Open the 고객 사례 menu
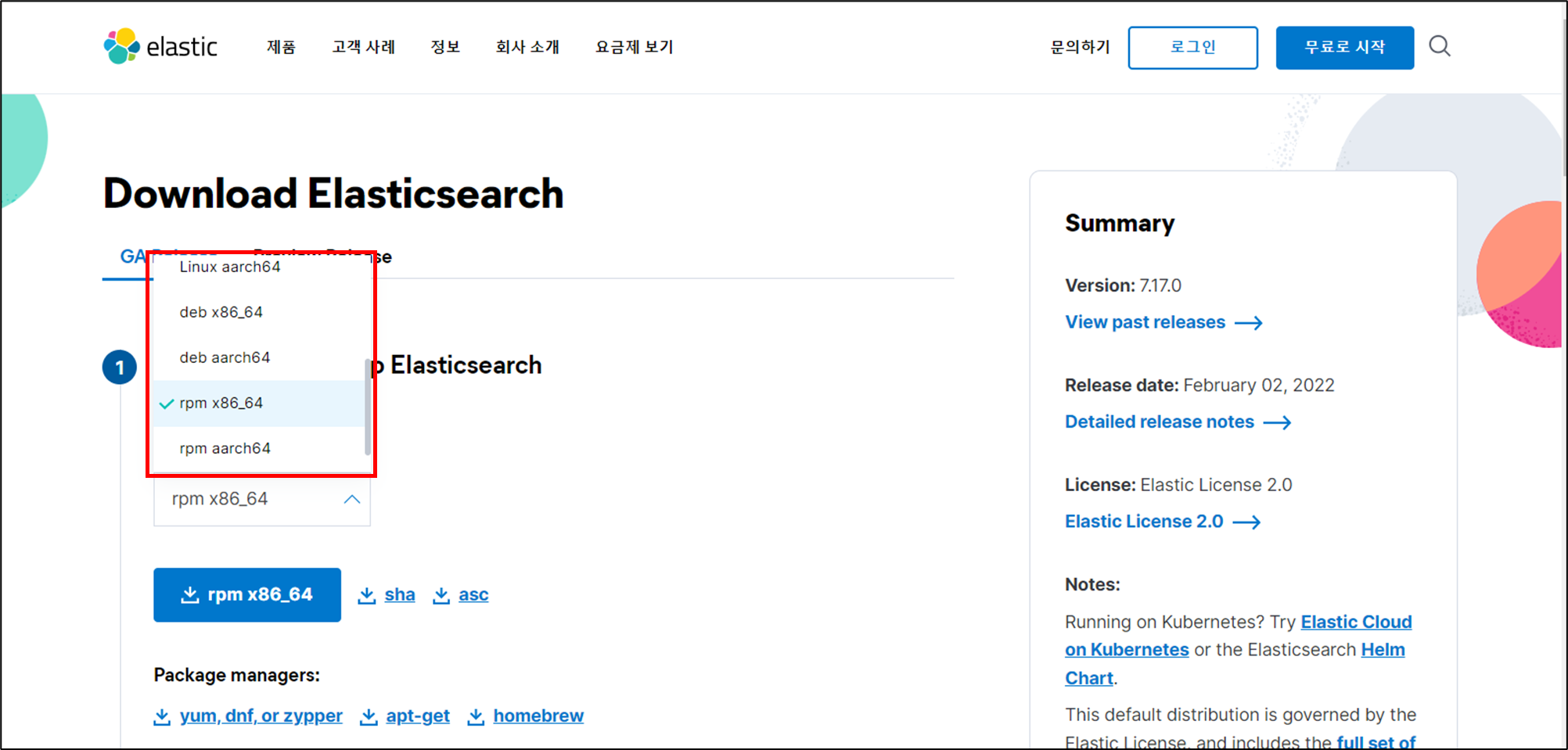The image size is (1568, 750). [364, 47]
